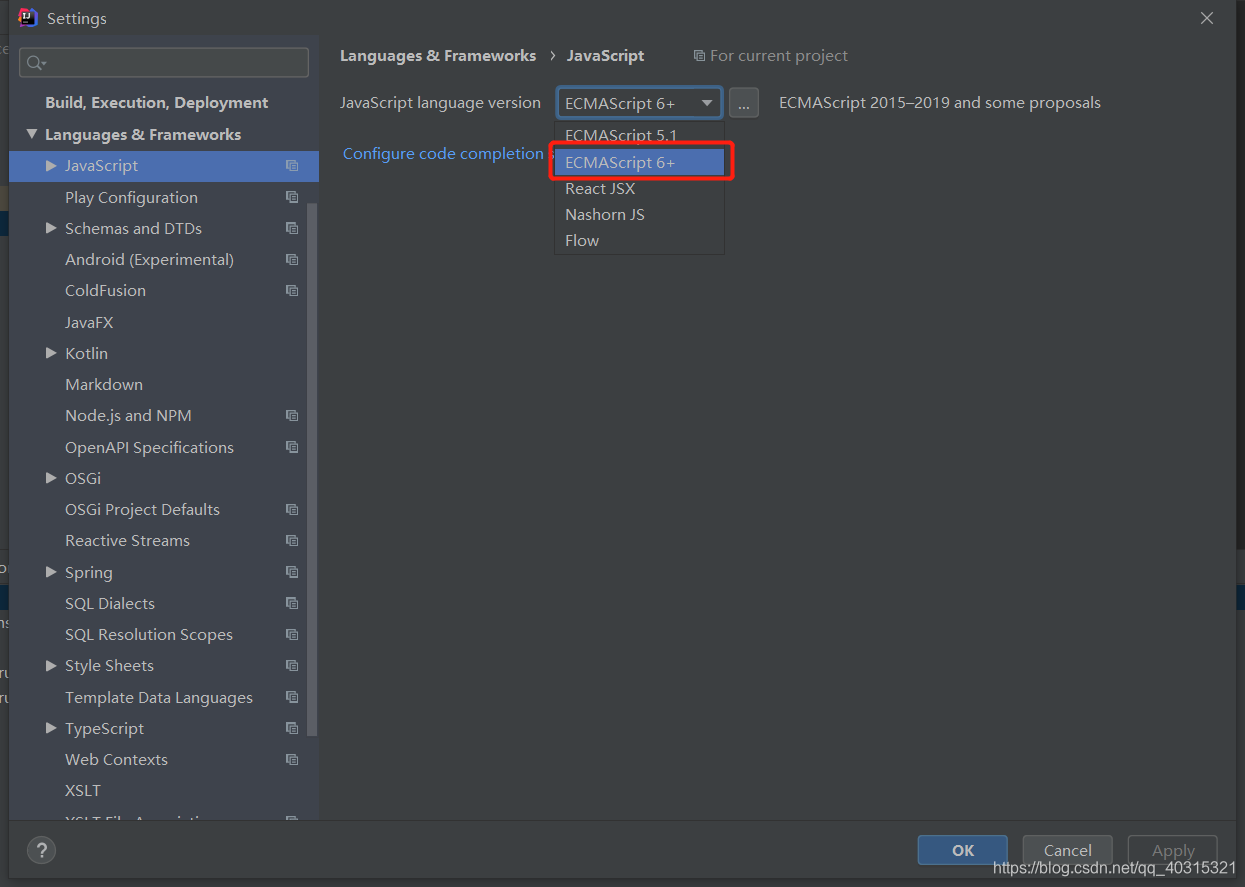The image size is (1245, 887).
Task: Click the IntelliJ logo in Settings title bar
Action: pyautogui.click(x=28, y=18)
